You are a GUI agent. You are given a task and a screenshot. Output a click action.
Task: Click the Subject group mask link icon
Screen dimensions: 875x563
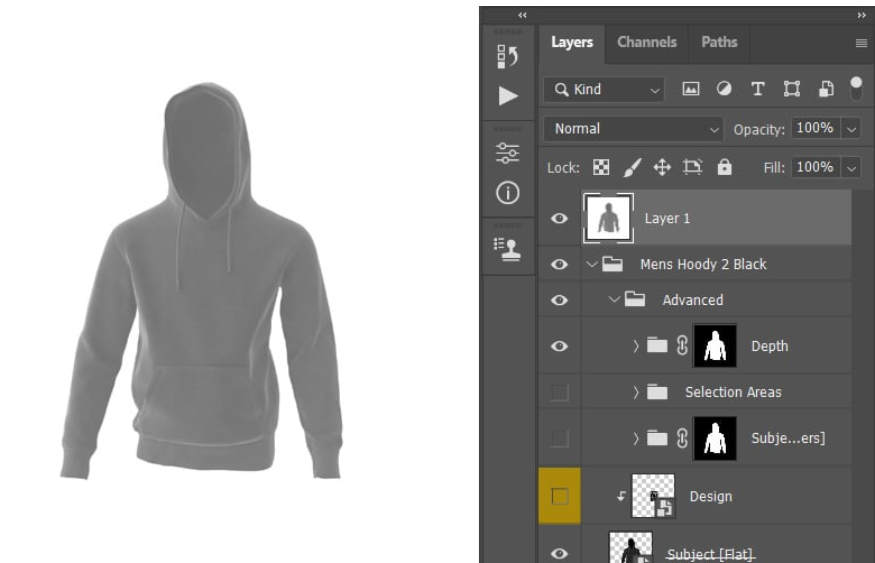pyautogui.click(x=682, y=438)
